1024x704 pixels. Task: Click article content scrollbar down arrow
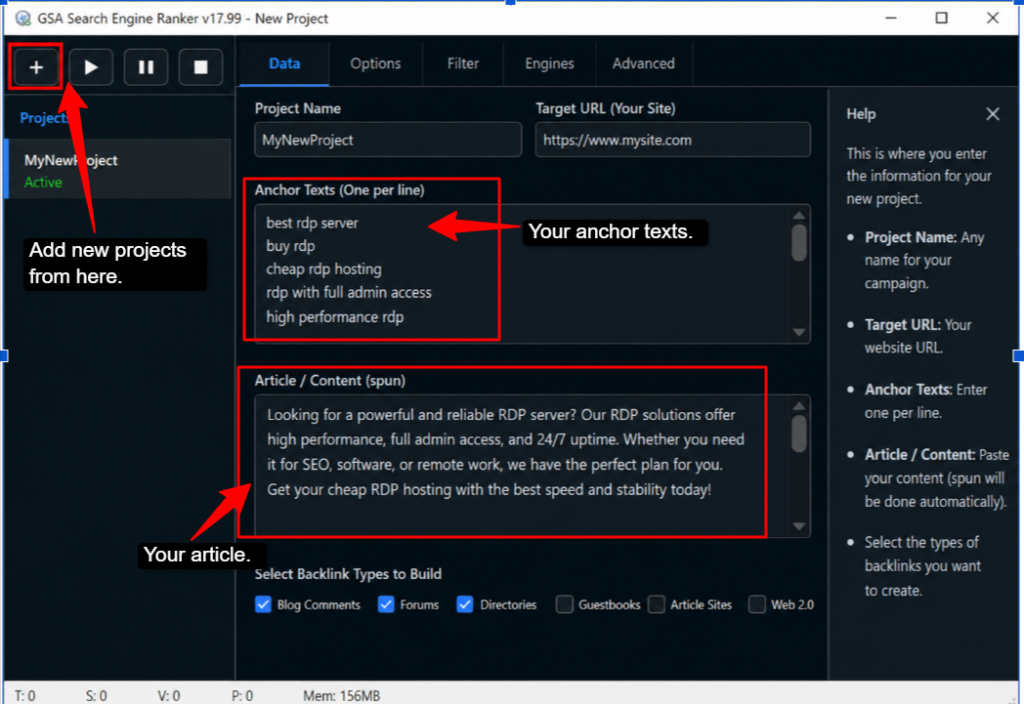pos(799,526)
